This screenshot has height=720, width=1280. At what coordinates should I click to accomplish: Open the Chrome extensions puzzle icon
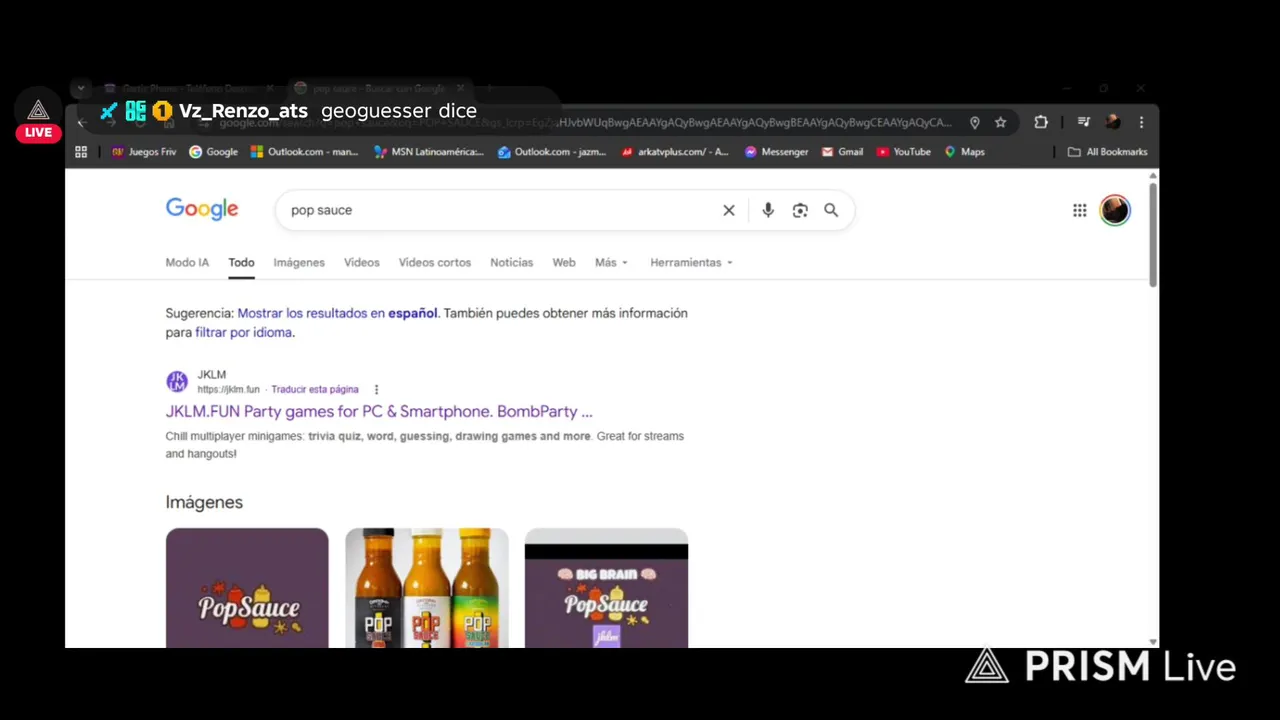point(1041,122)
